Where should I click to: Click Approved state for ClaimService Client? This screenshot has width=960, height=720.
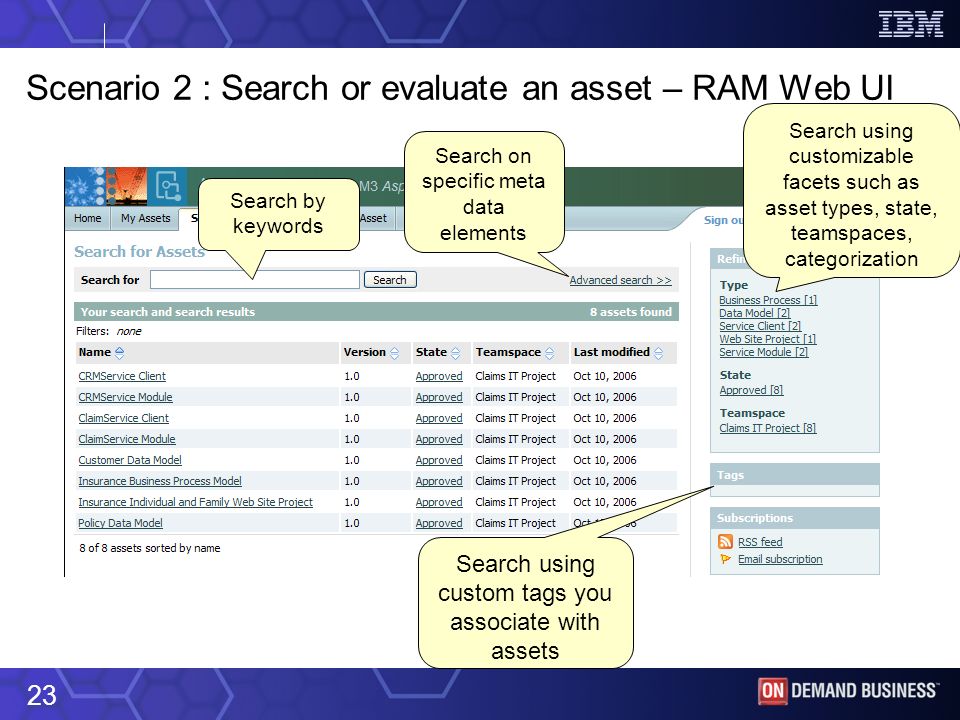[439, 418]
